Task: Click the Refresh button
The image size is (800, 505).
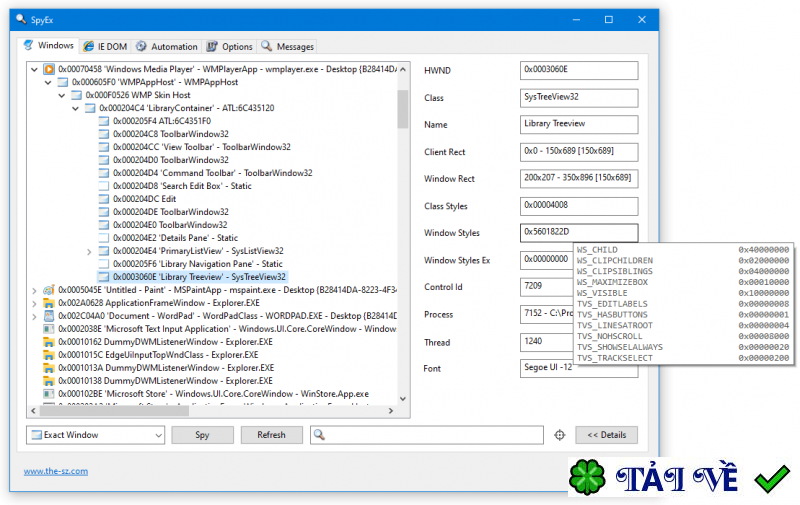Action: coord(271,435)
